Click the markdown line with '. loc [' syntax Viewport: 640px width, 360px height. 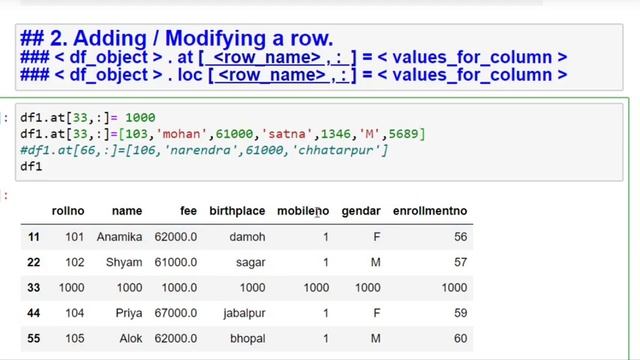pos(293,75)
